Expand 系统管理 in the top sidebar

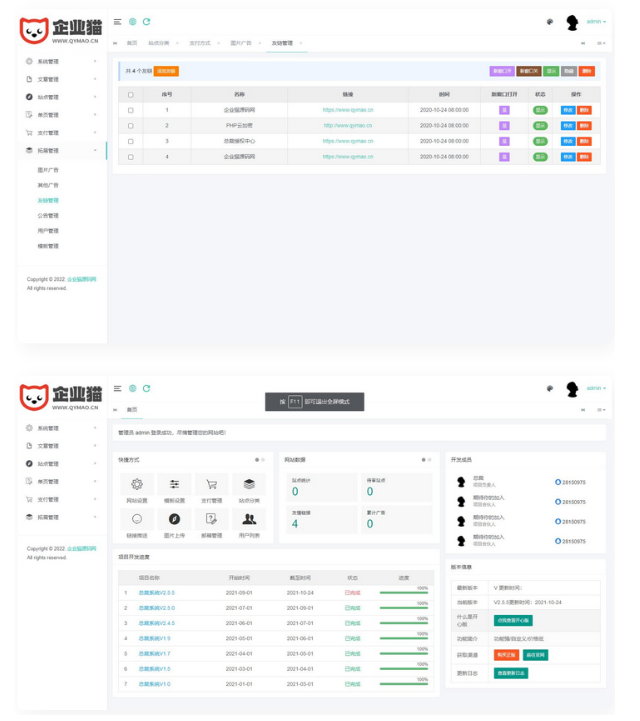(60, 62)
